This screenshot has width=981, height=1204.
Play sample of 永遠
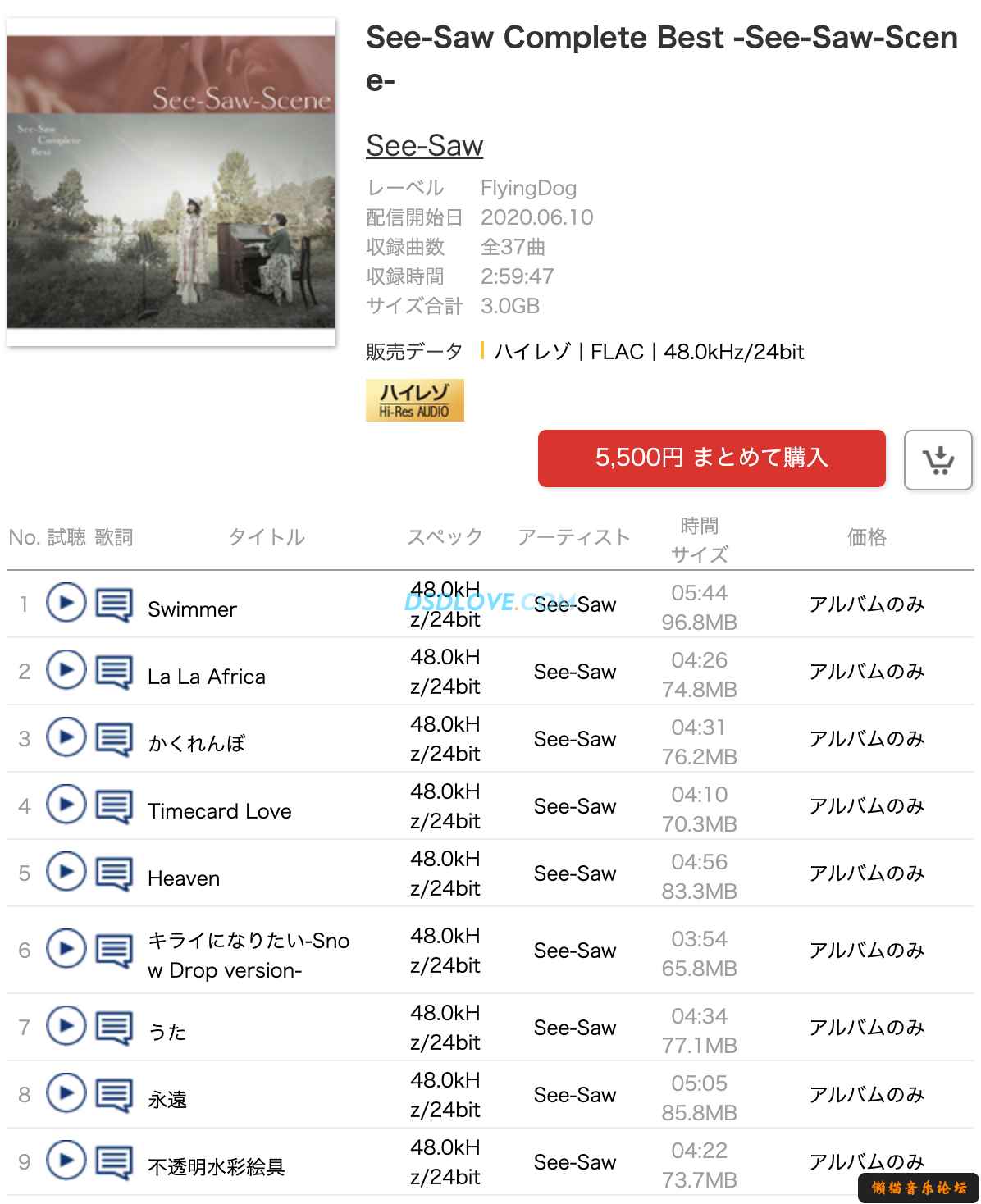[x=66, y=1094]
